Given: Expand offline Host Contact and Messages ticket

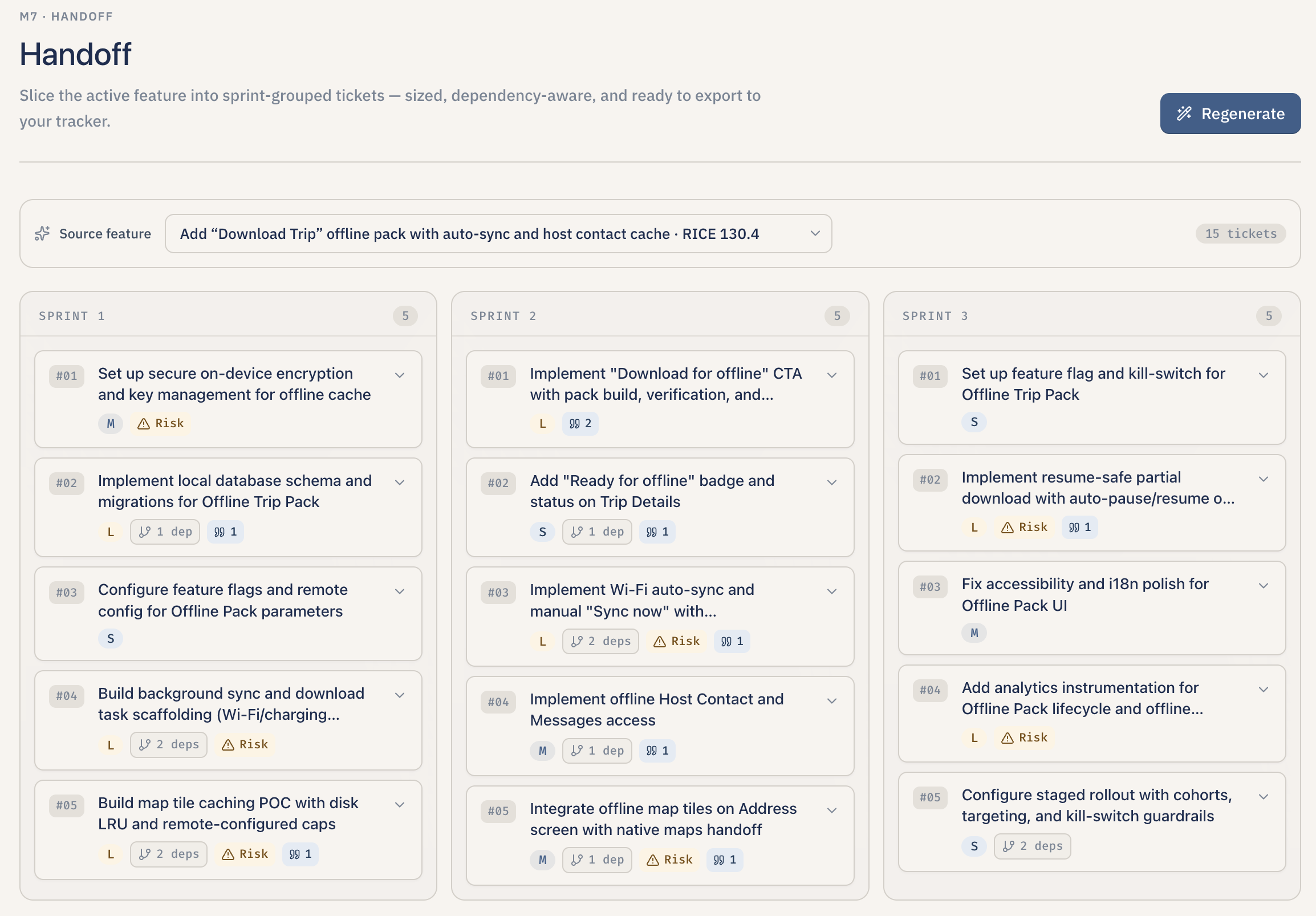Looking at the screenshot, I should tap(832, 700).
